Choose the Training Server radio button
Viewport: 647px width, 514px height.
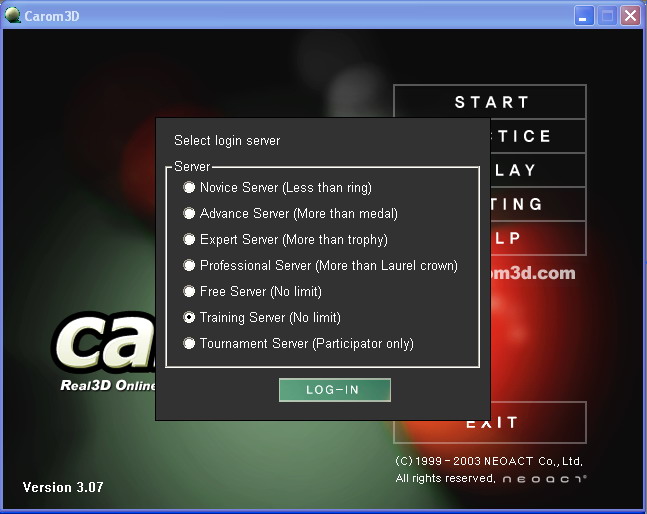189,317
